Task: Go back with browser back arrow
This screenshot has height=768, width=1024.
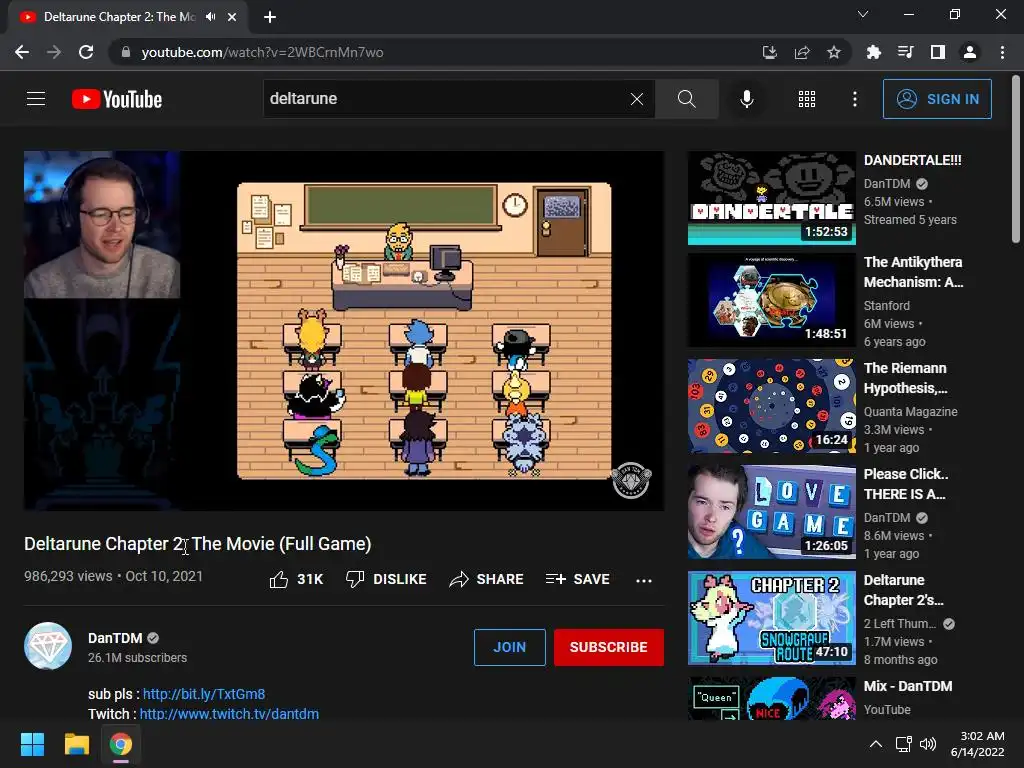Action: point(22,52)
